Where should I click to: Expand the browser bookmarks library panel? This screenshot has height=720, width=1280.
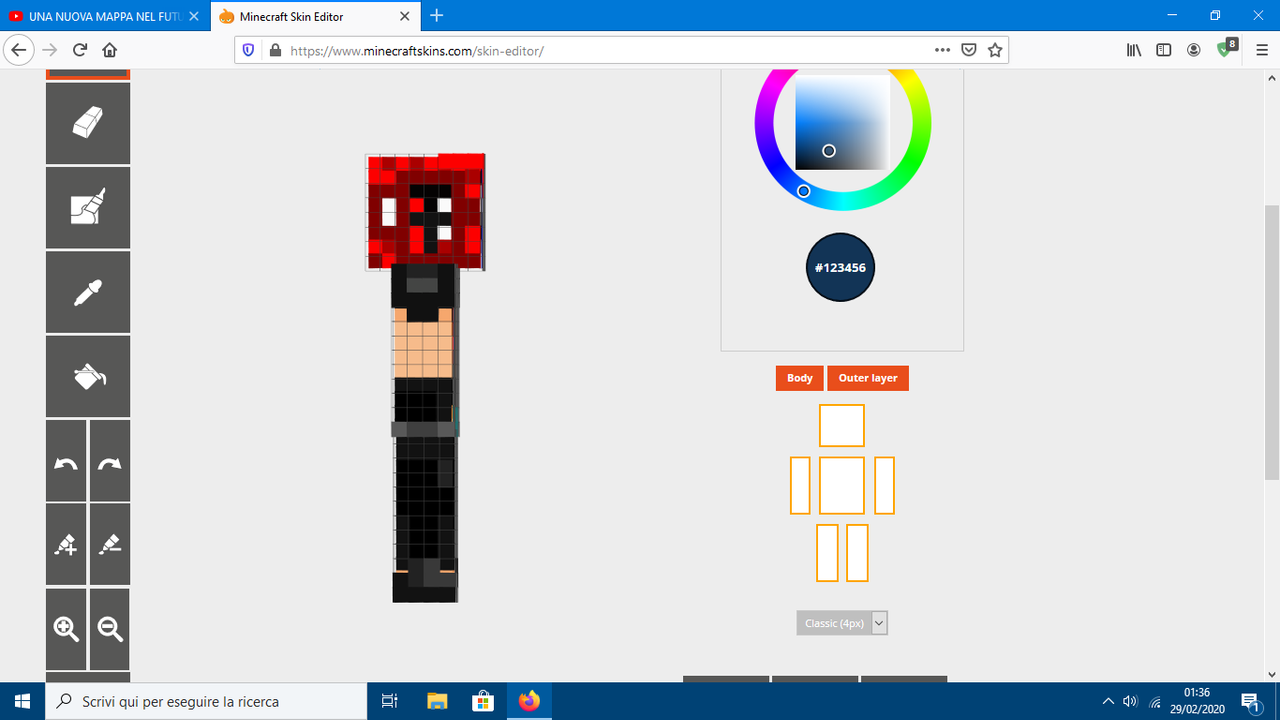tap(1133, 49)
